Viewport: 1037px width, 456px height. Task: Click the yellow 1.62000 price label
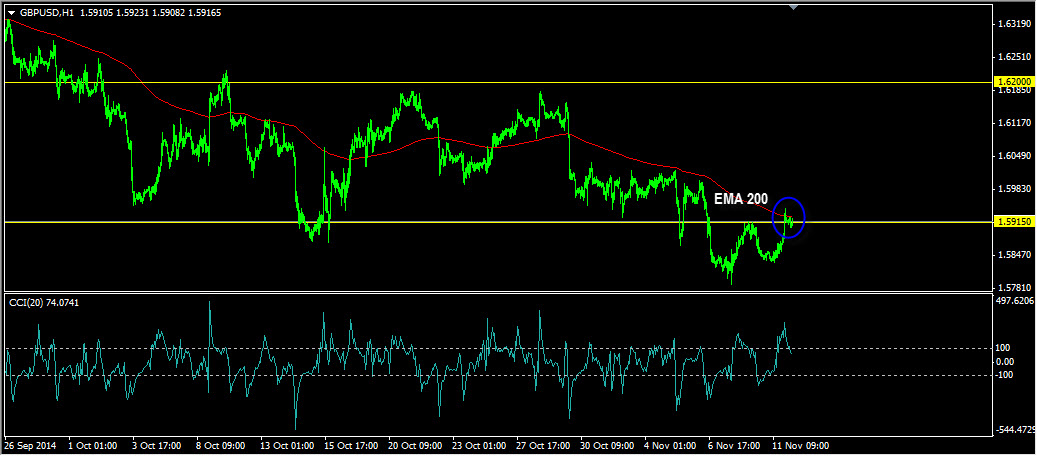coord(1013,81)
